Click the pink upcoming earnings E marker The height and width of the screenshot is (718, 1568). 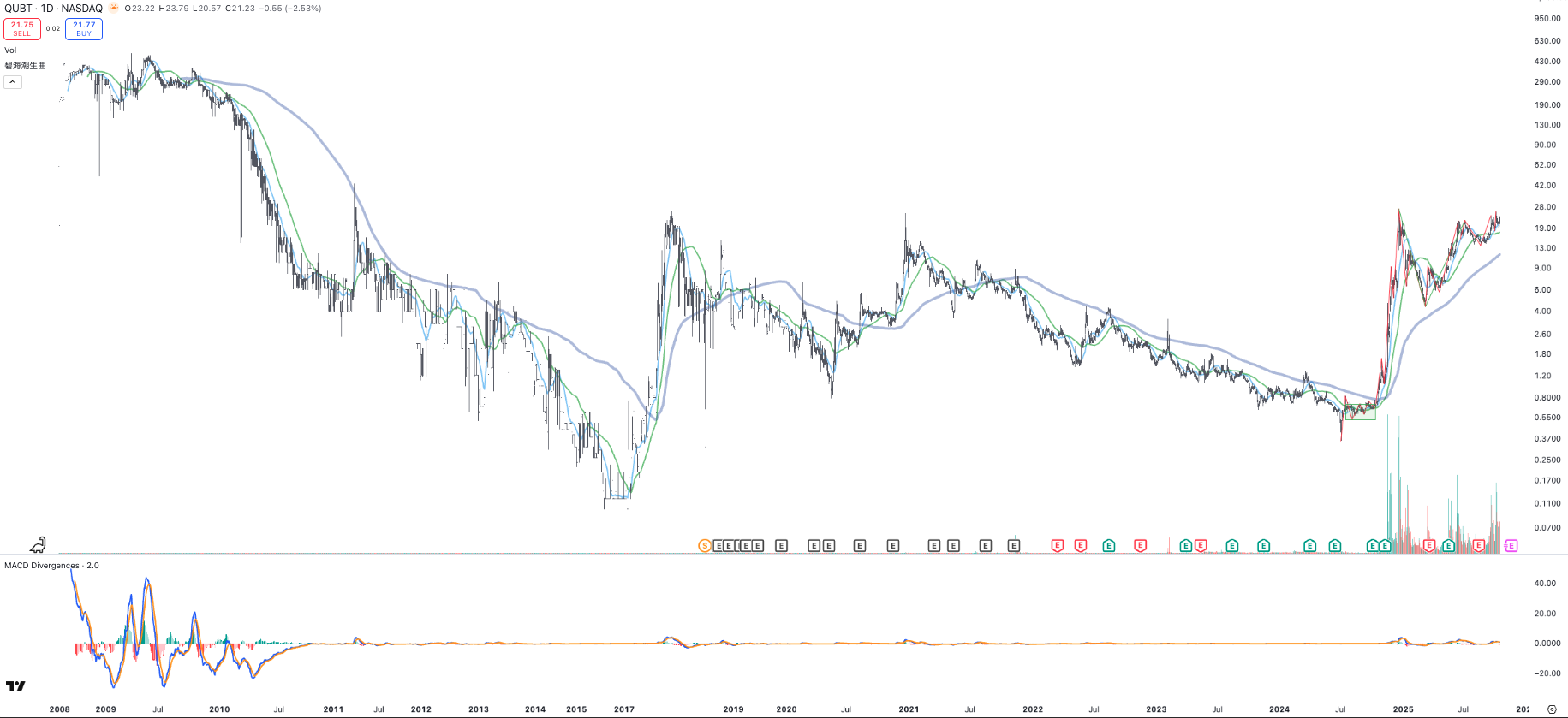[1511, 545]
